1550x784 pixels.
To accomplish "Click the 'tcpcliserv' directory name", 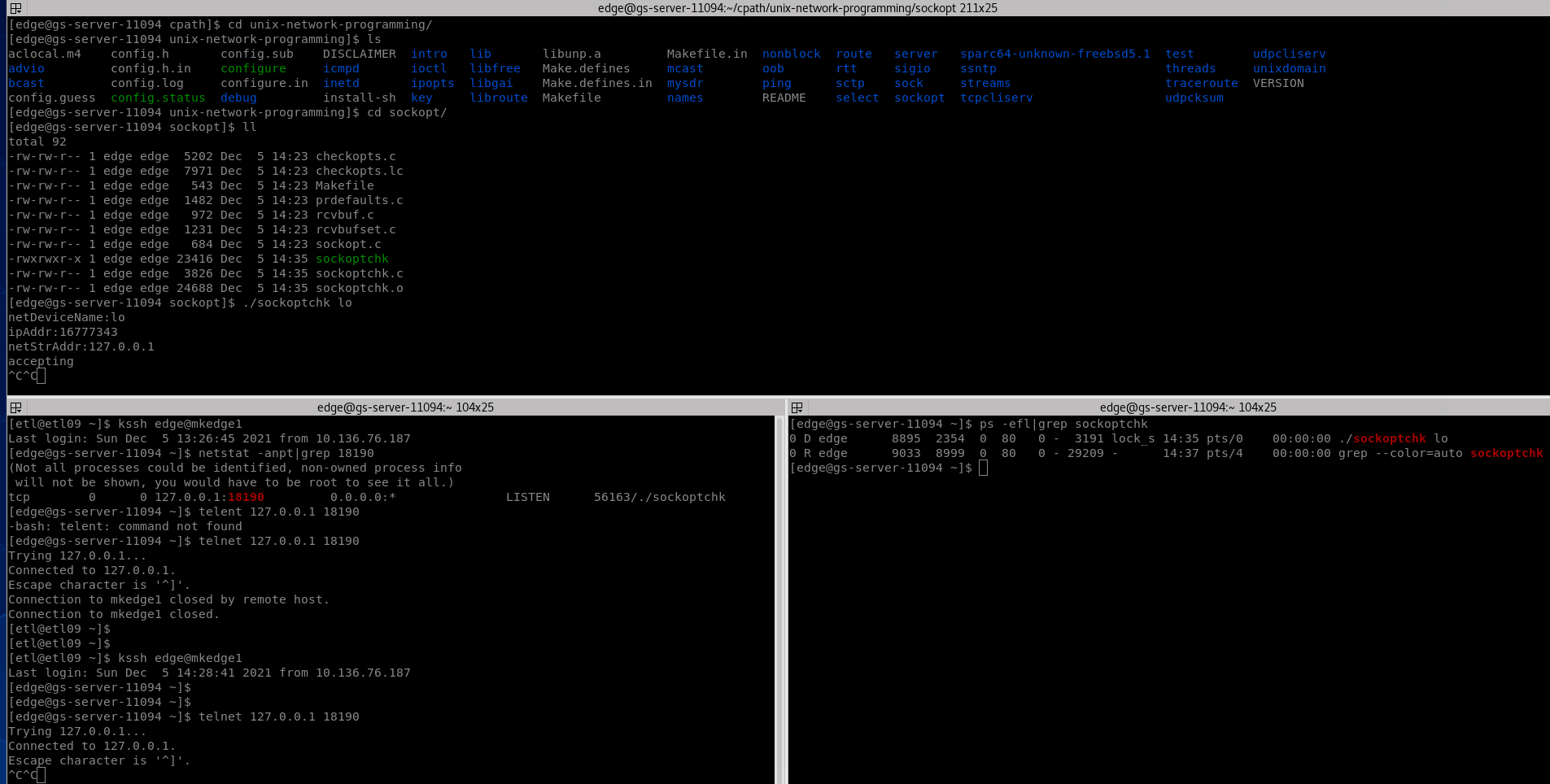I will [997, 98].
